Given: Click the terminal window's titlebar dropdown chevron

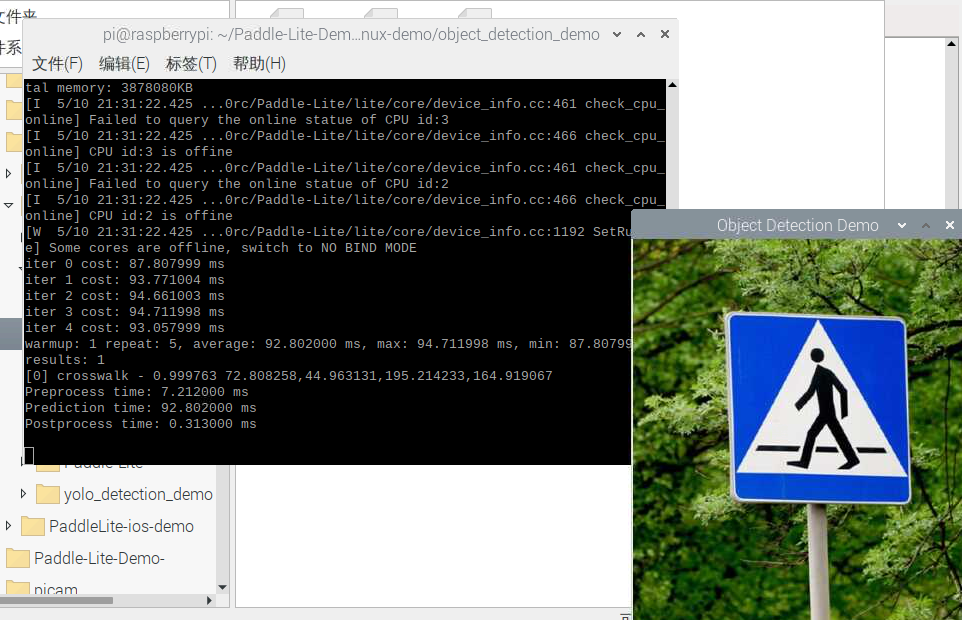Looking at the screenshot, I should click(x=617, y=34).
